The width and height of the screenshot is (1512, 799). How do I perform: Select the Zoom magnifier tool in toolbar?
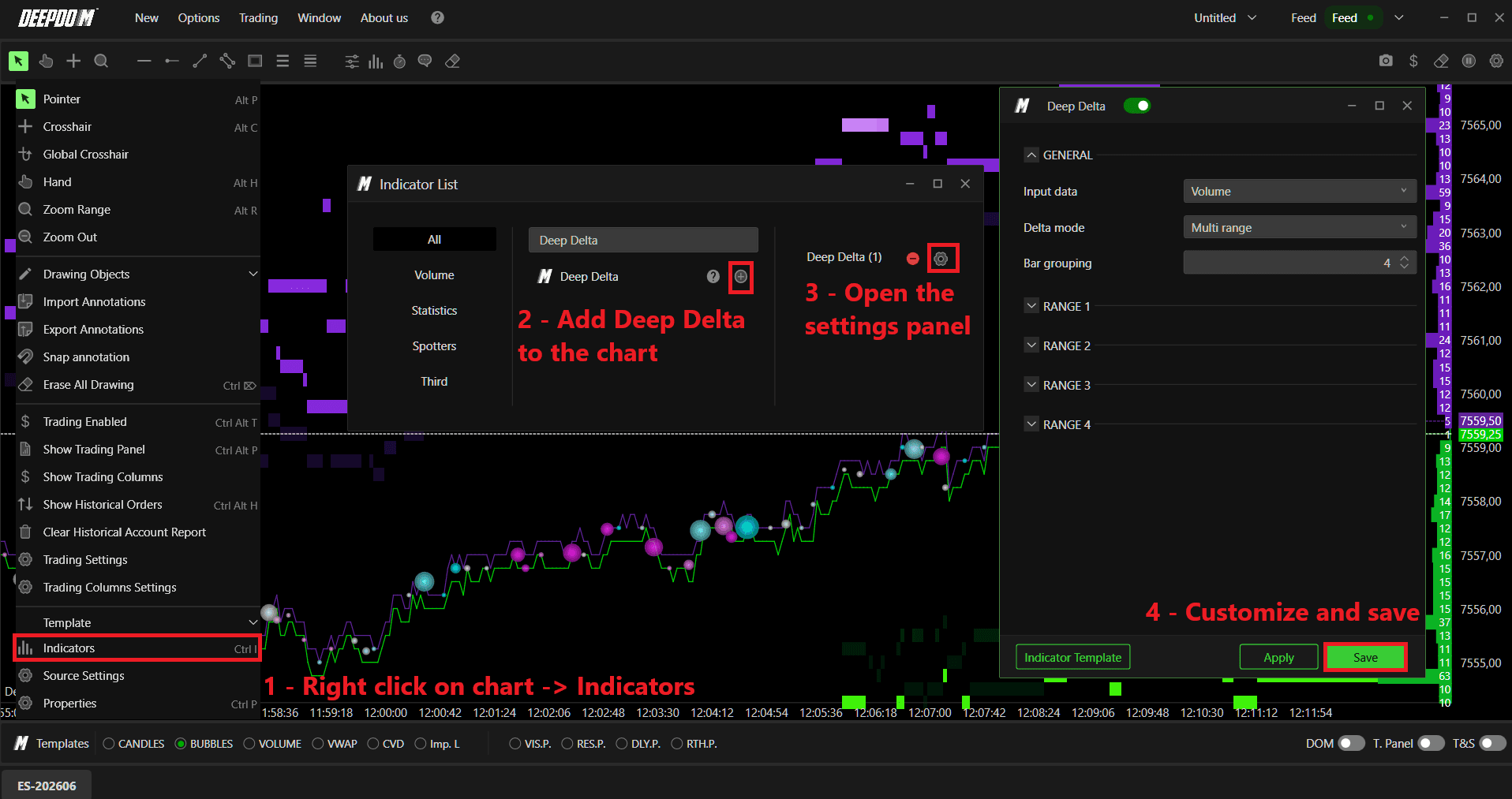click(x=101, y=61)
